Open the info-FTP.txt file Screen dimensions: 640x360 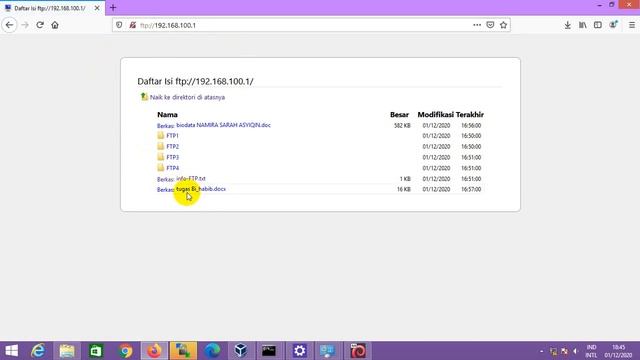(191, 178)
